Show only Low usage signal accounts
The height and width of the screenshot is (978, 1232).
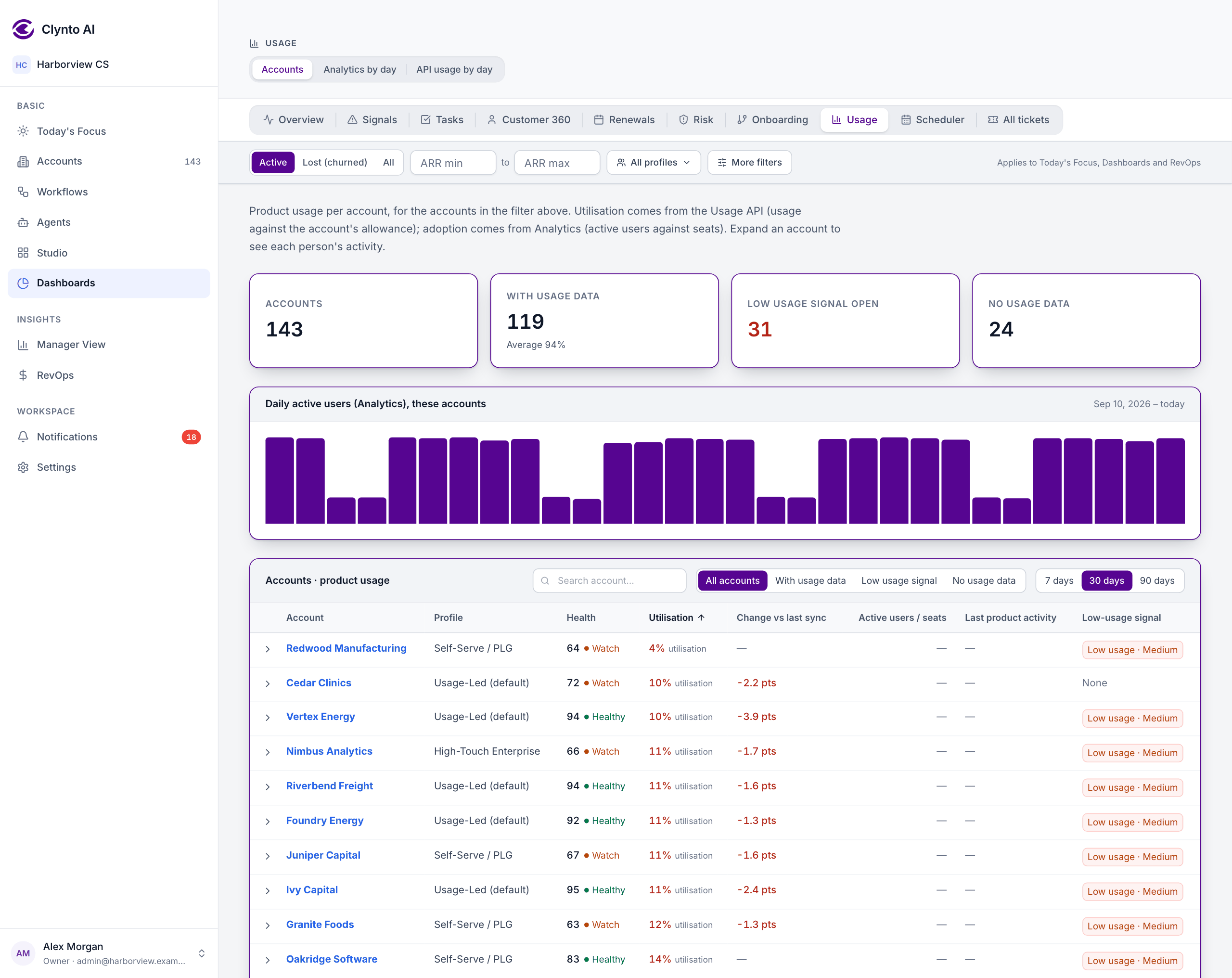[x=898, y=580]
